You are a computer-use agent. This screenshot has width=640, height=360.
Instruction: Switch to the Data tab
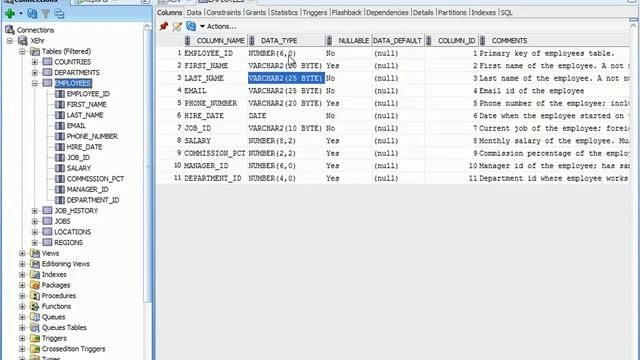[194, 13]
